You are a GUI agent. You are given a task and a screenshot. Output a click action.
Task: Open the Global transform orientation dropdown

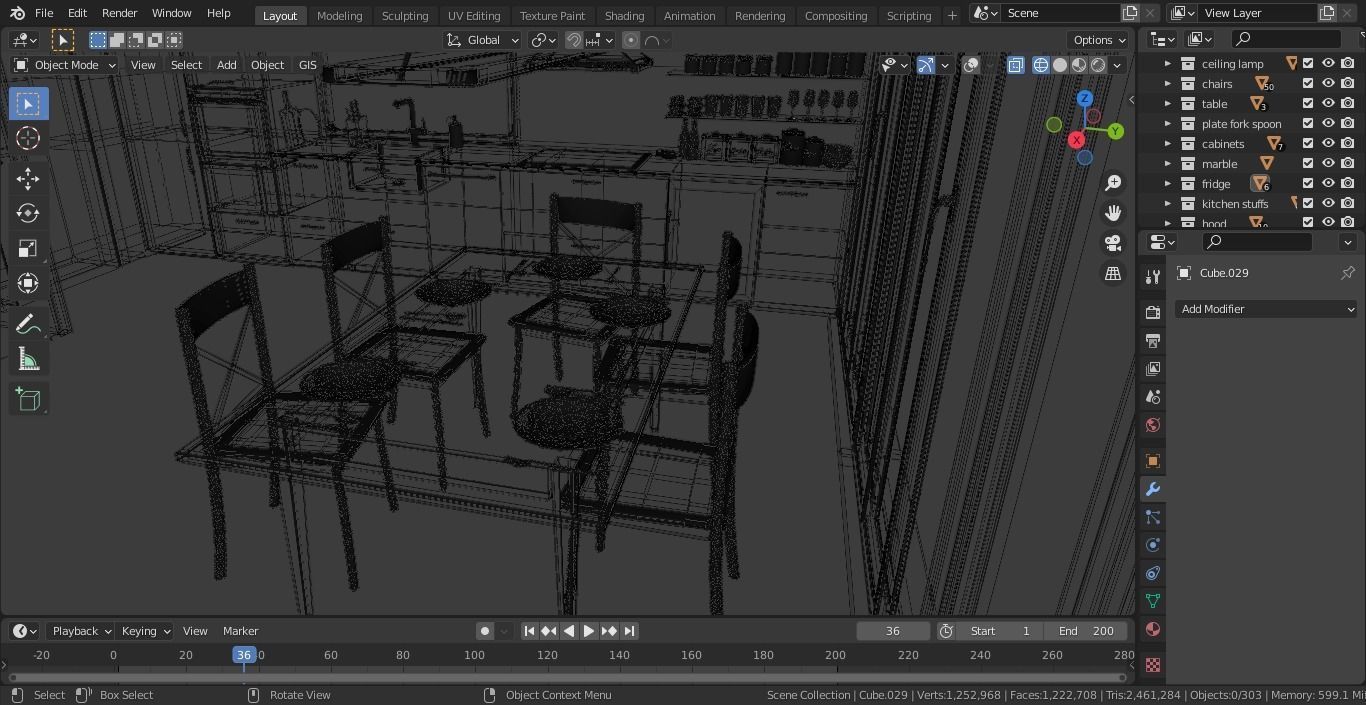483,40
